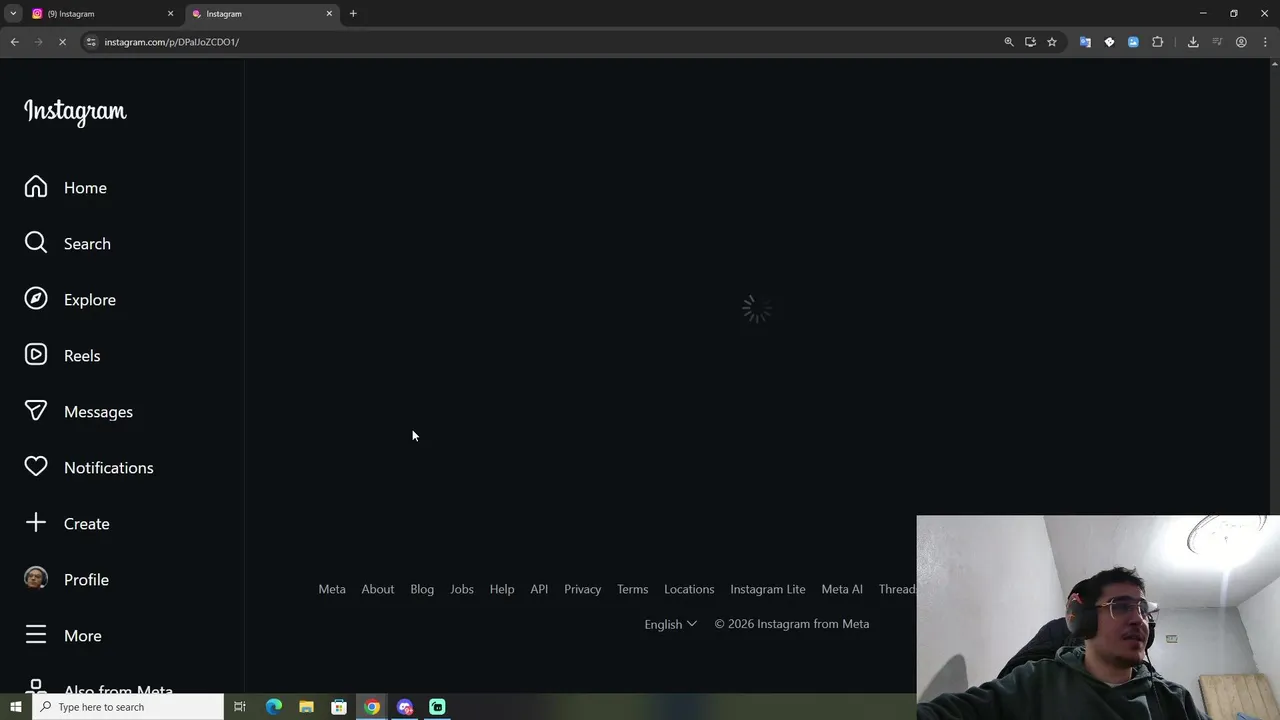Screen dimensions: 1280x720
Task: Click the instagram.com address bar URL
Action: [x=172, y=42]
